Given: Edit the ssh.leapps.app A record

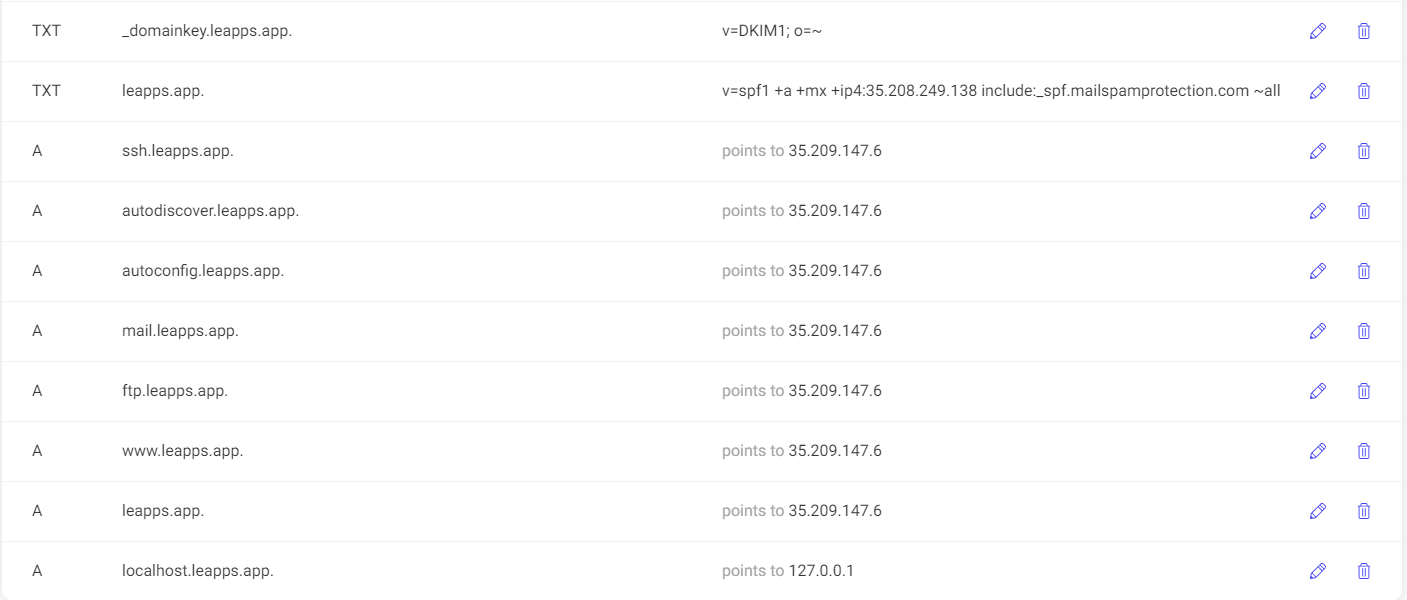Looking at the screenshot, I should click(1318, 151).
